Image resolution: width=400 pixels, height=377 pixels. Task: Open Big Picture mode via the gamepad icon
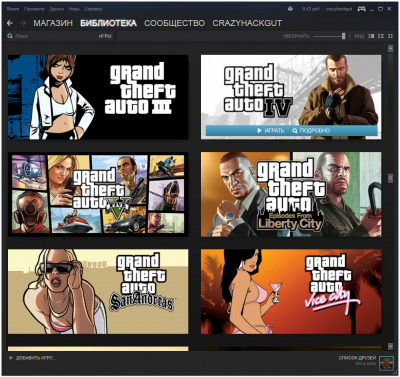[x=361, y=9]
